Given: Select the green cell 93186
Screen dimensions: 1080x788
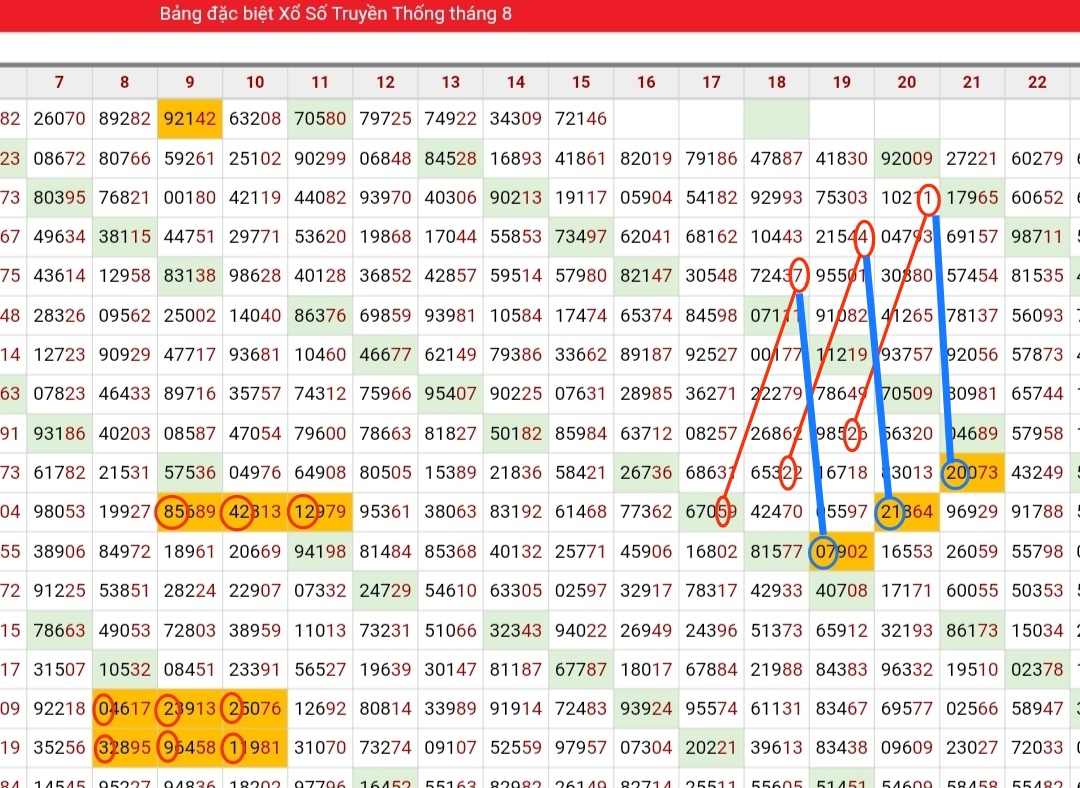Looking at the screenshot, I should [60, 434].
